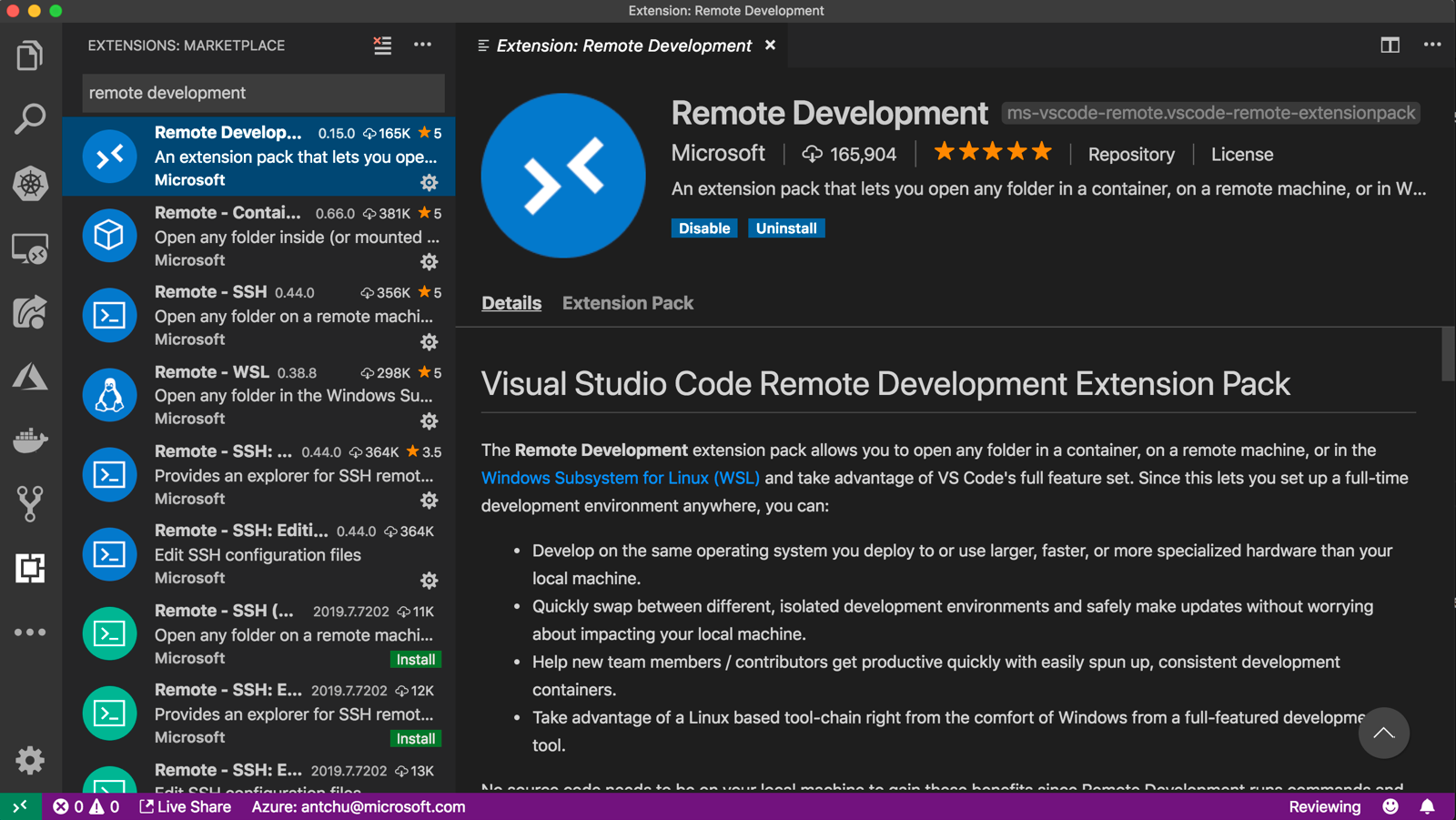
Task: Open the Live Share view icon
Action: [30, 312]
